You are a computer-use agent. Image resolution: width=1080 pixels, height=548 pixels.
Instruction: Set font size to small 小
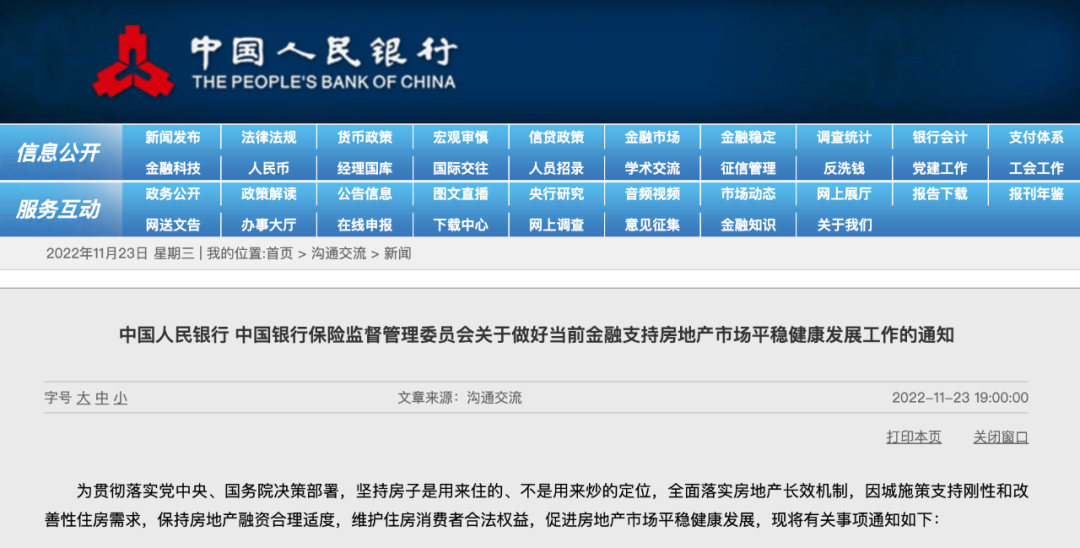pos(120,398)
